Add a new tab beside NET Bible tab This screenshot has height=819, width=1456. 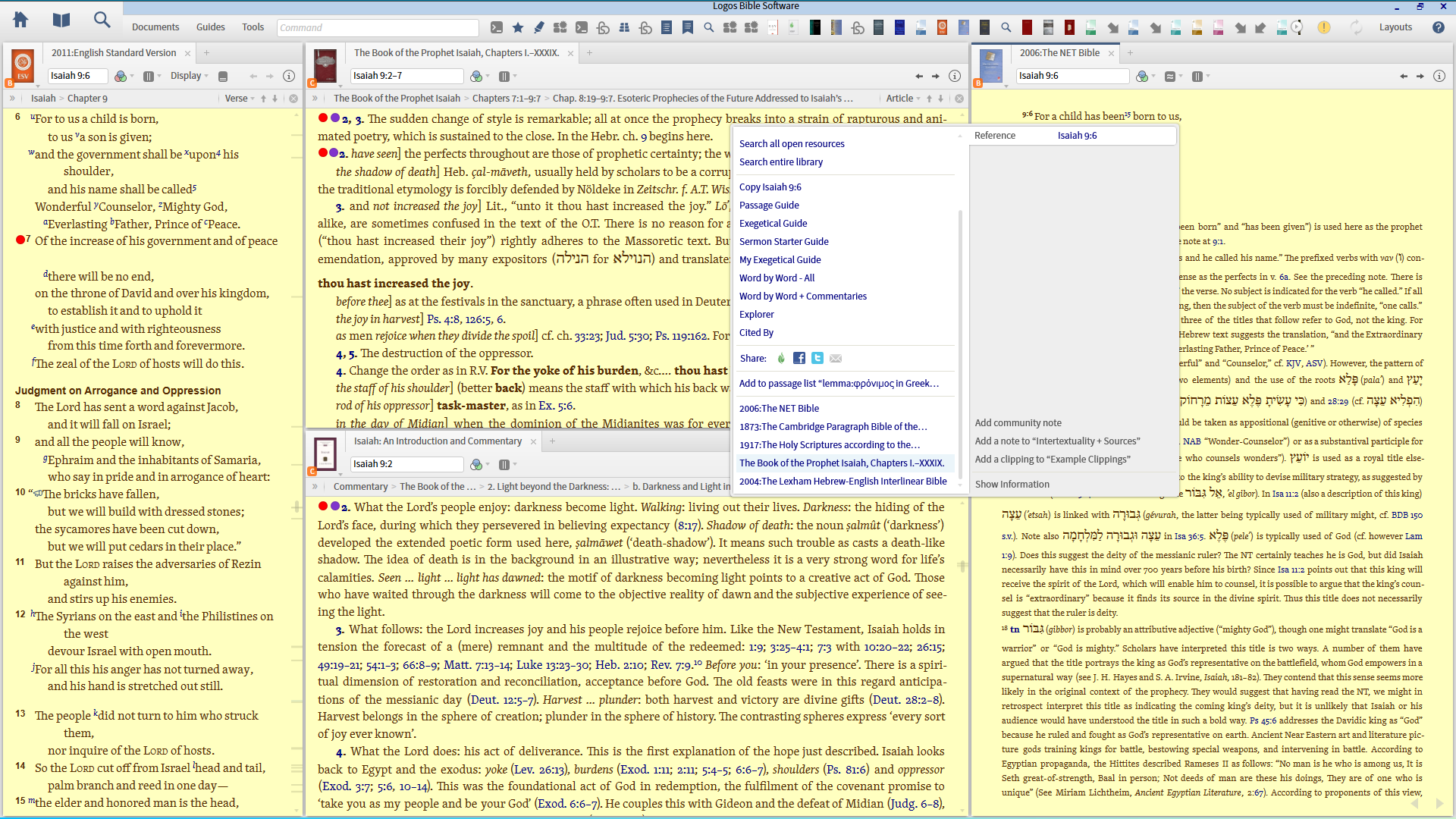pos(1130,53)
